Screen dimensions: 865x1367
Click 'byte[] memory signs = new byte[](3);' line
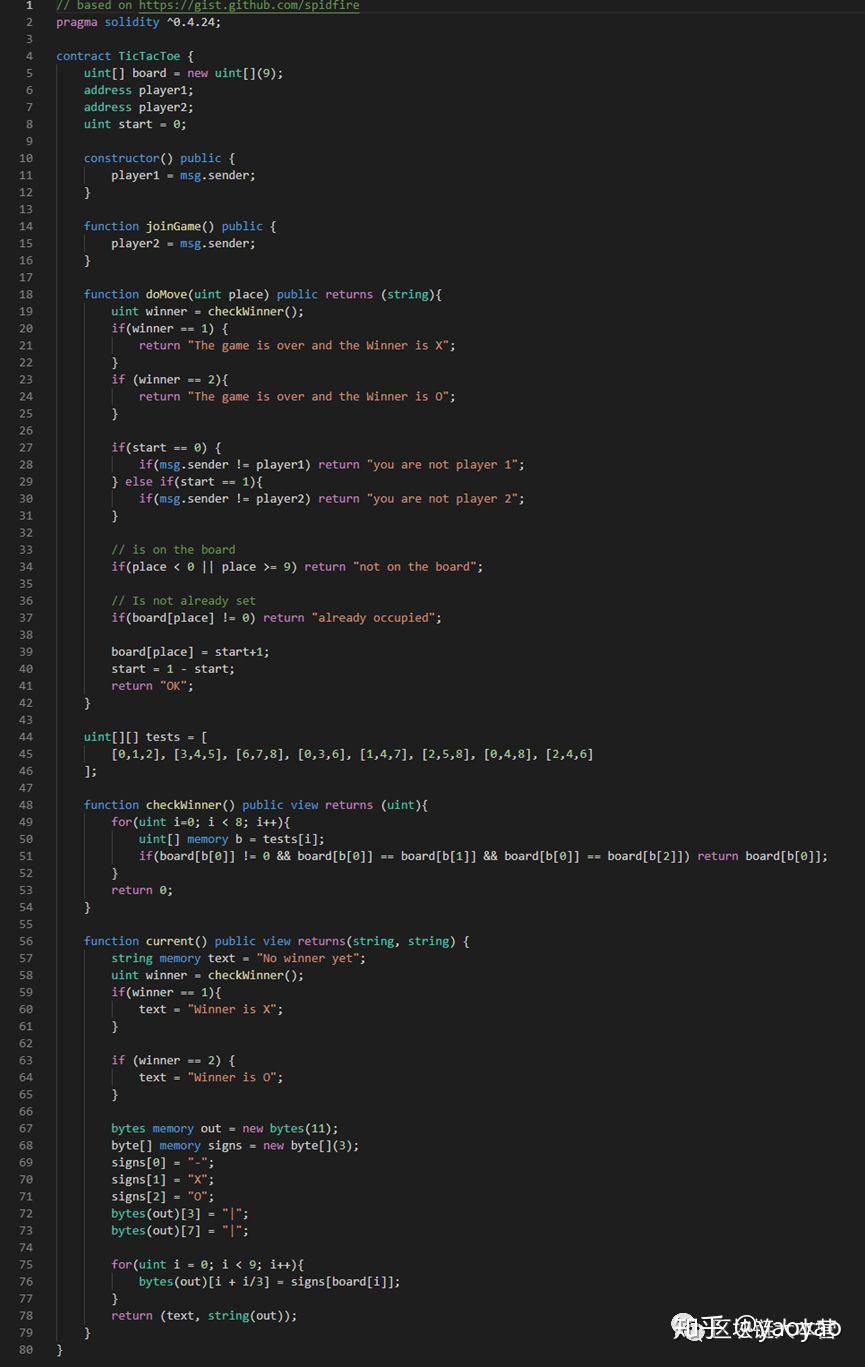tap(235, 1145)
